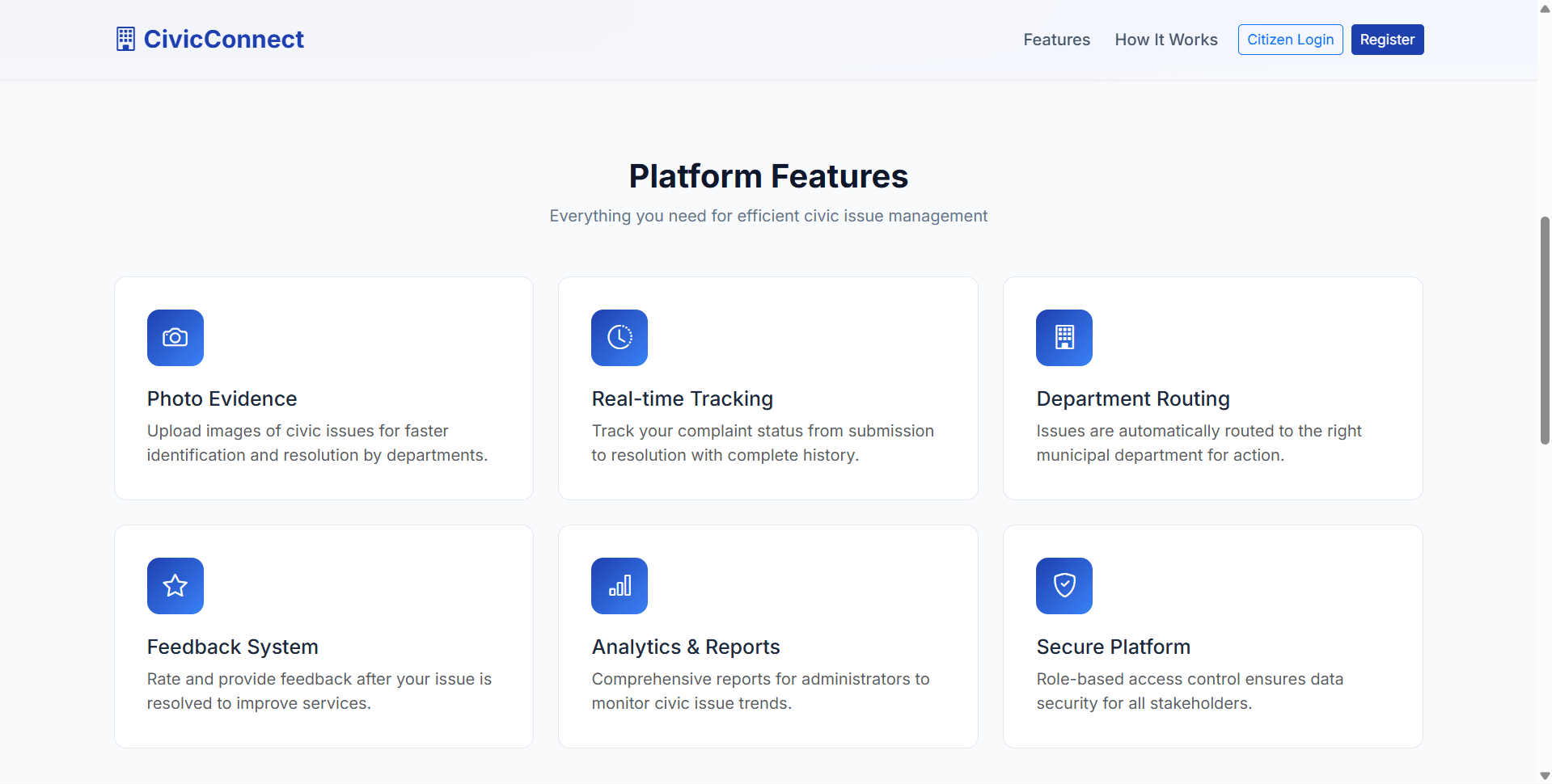
Task: Click the camera icon for Photo Evidence
Action: [x=175, y=338]
